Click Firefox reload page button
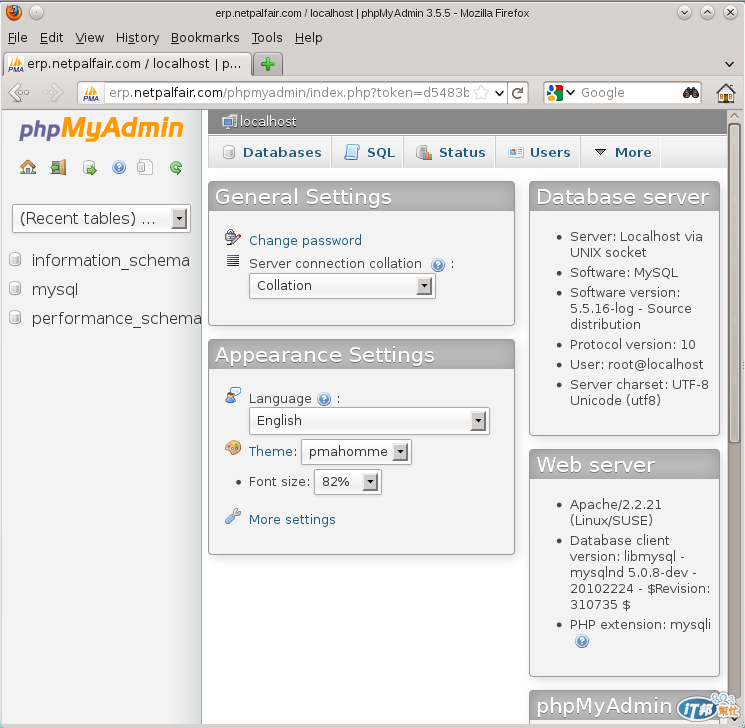This screenshot has width=745, height=728. click(x=518, y=93)
